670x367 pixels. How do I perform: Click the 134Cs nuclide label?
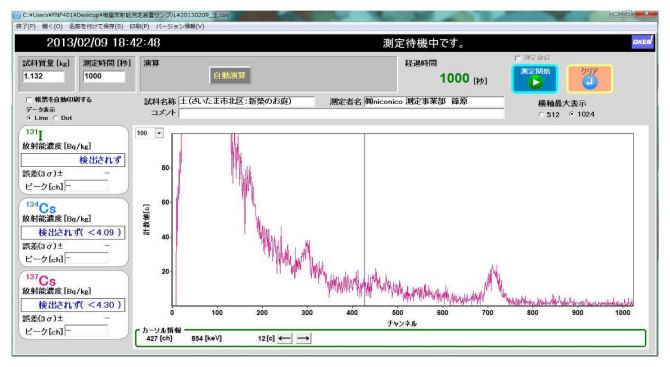pos(41,208)
